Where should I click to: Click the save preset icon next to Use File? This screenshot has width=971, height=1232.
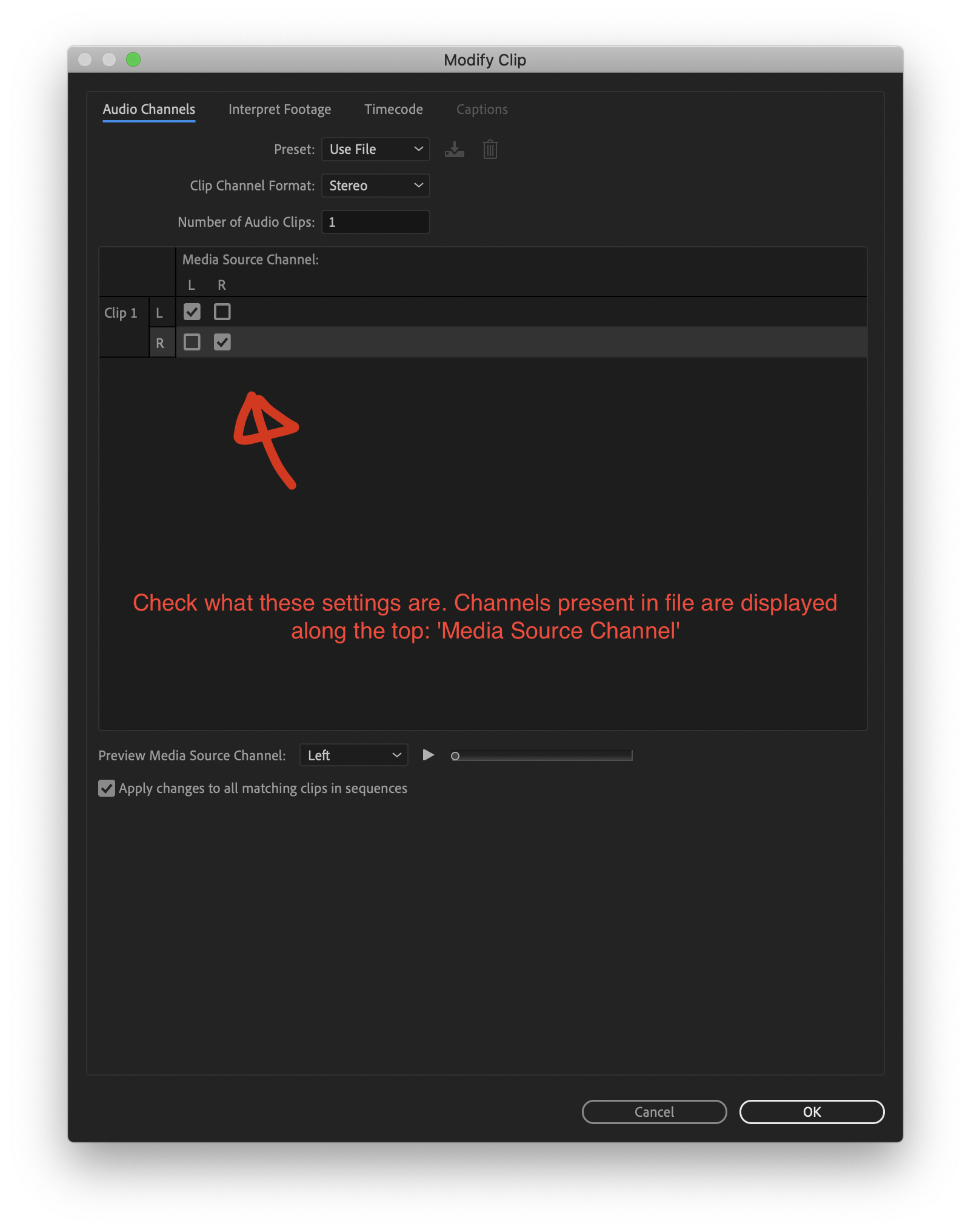pos(455,149)
